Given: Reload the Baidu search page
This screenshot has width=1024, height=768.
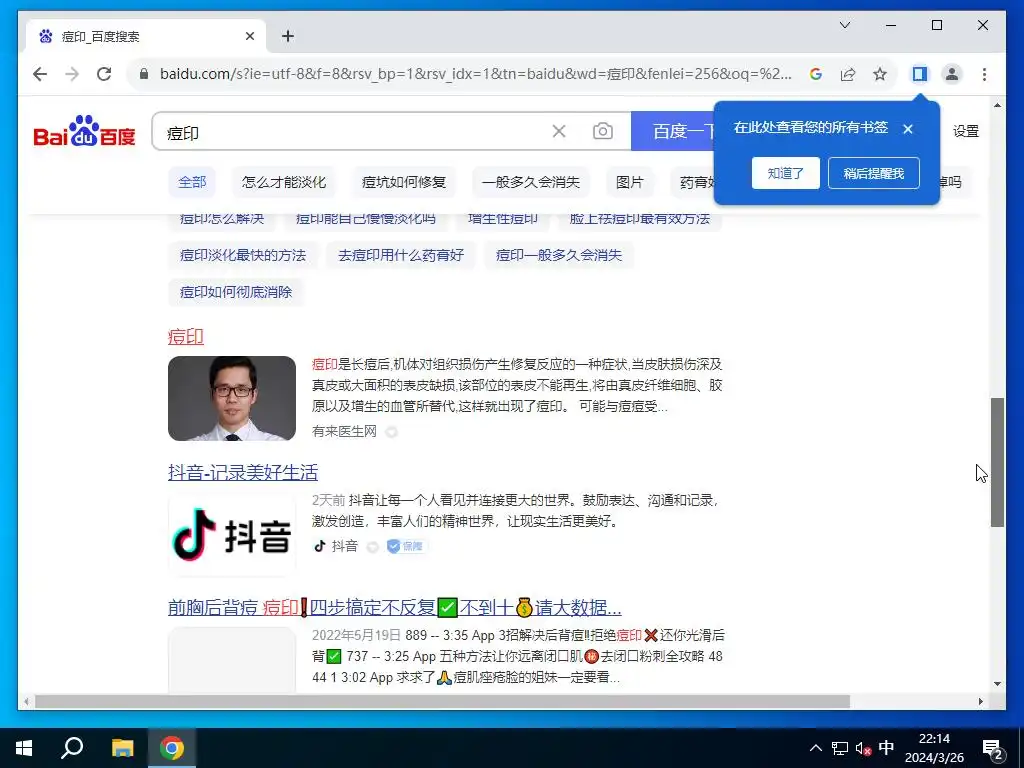Looking at the screenshot, I should [104, 74].
